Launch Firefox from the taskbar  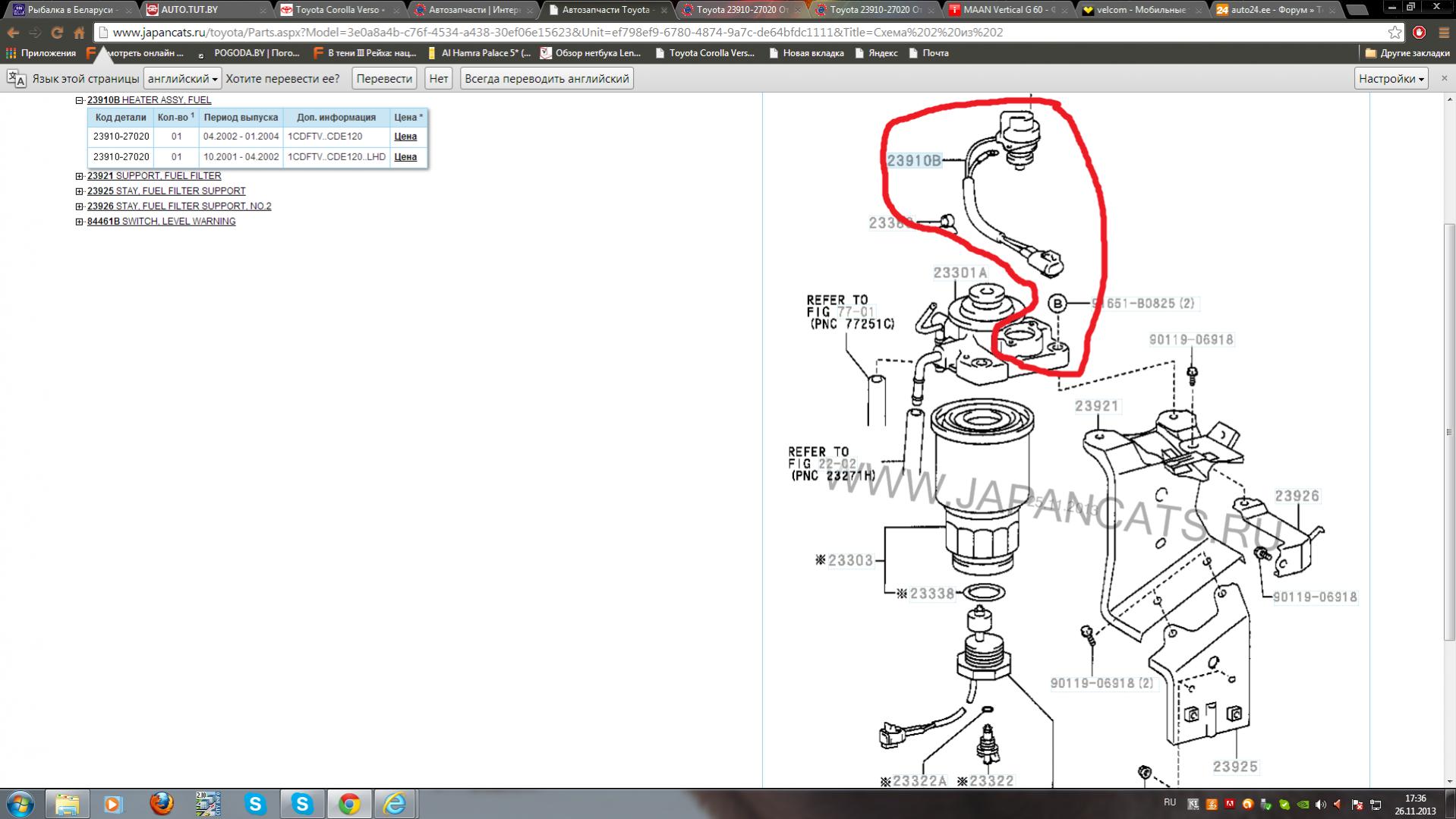pos(161,803)
